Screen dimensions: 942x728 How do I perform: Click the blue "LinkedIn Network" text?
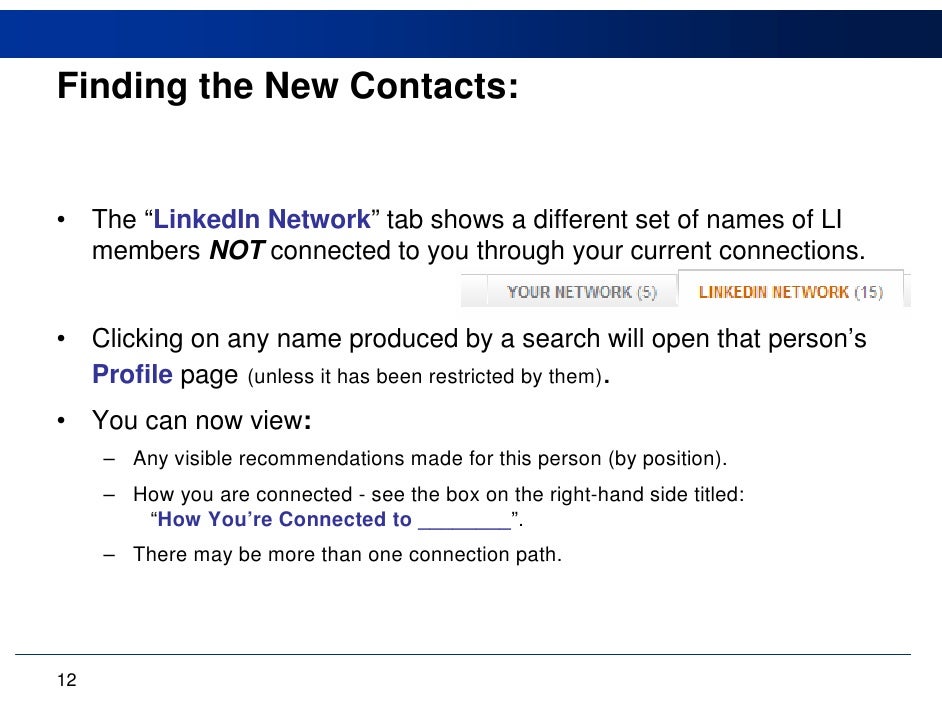[x=262, y=219]
